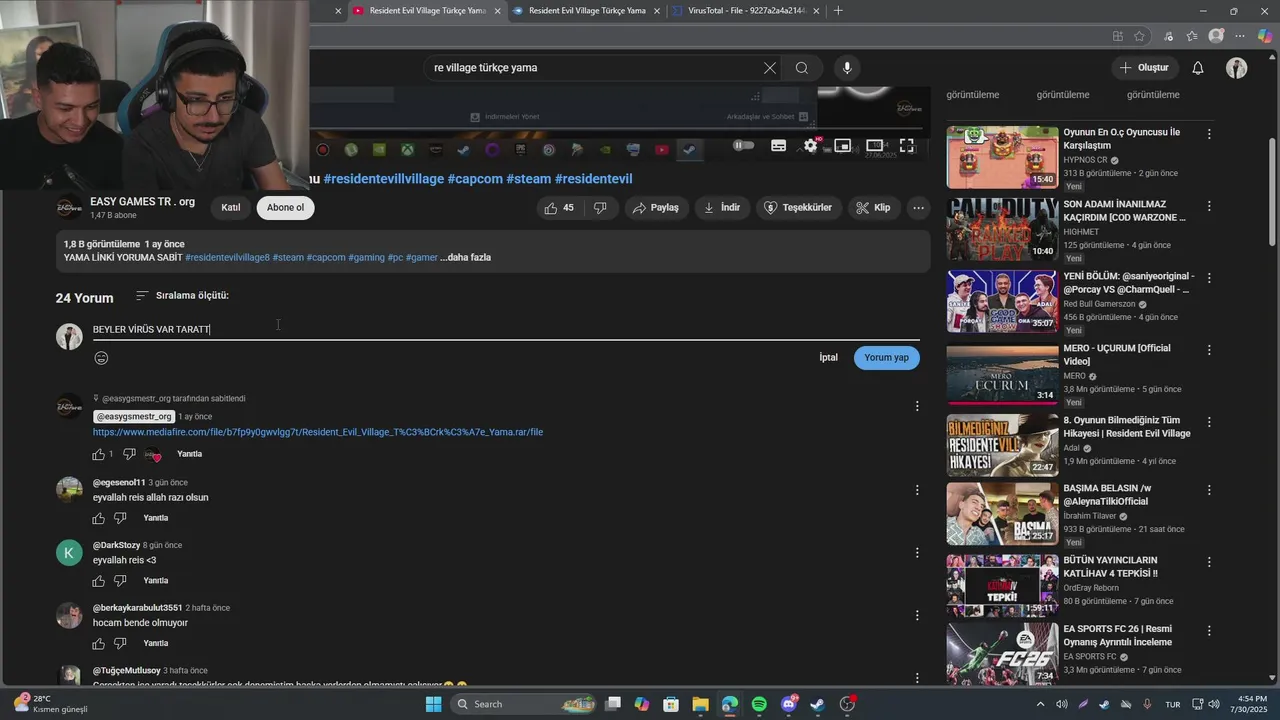This screenshot has height=720, width=1280.
Task: Click Katıl join button
Action: 231,208
